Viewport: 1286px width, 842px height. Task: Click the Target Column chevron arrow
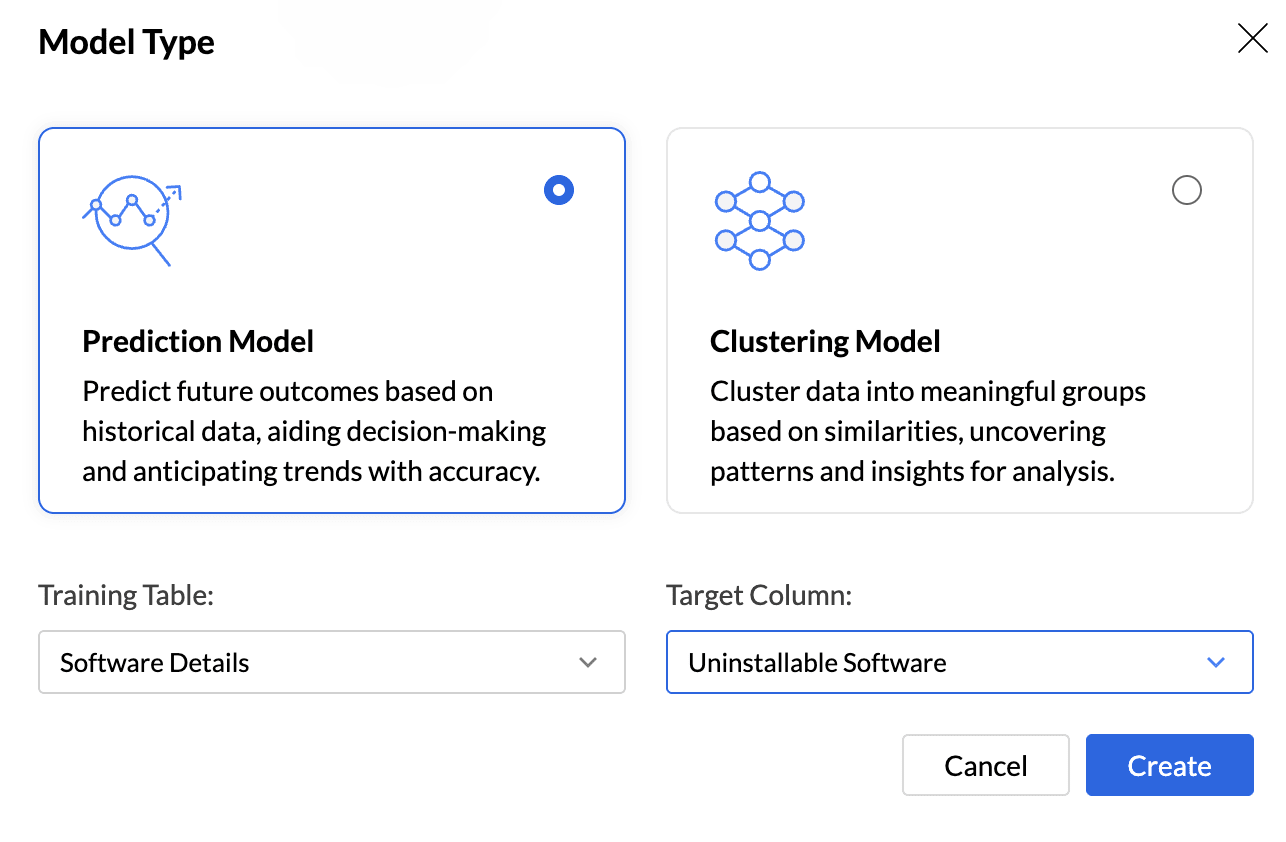coord(1216,662)
